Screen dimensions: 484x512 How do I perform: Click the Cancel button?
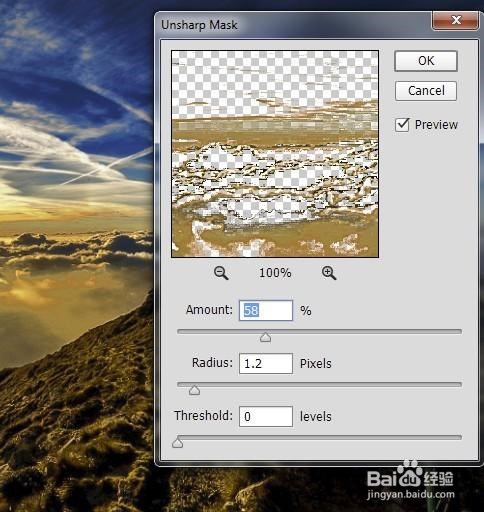click(x=426, y=91)
